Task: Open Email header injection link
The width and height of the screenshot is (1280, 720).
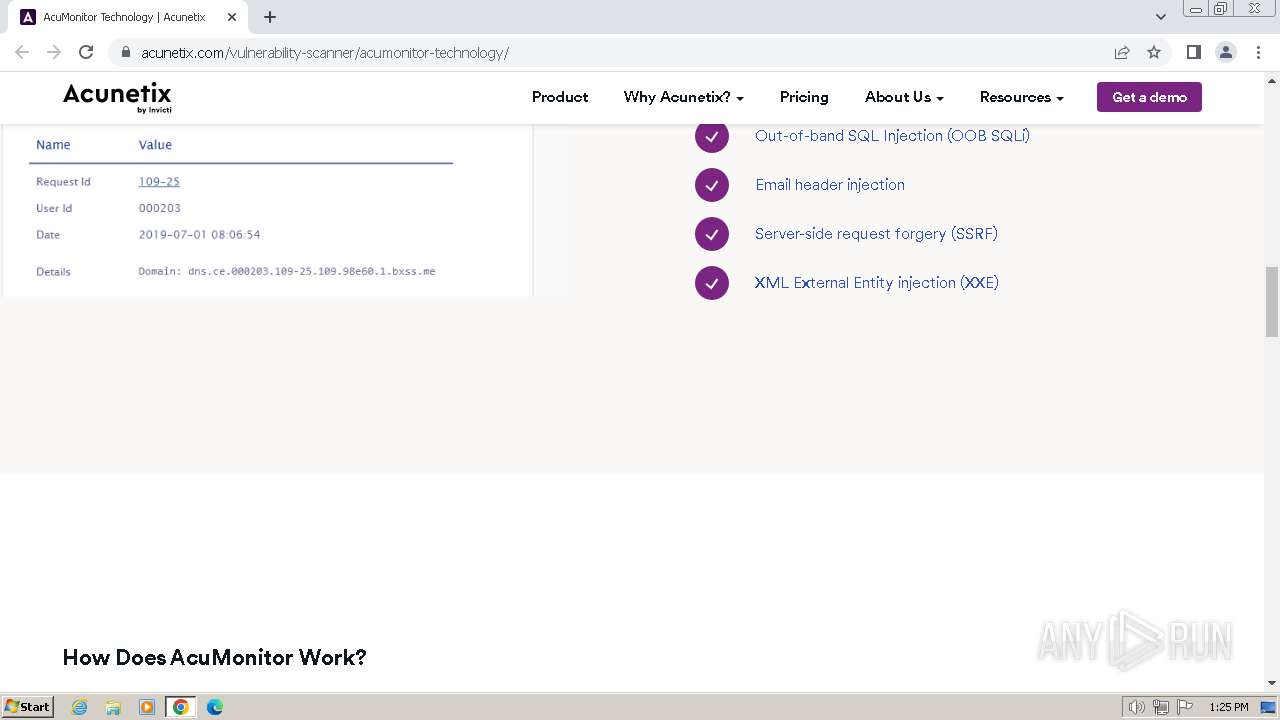Action: [x=830, y=185]
